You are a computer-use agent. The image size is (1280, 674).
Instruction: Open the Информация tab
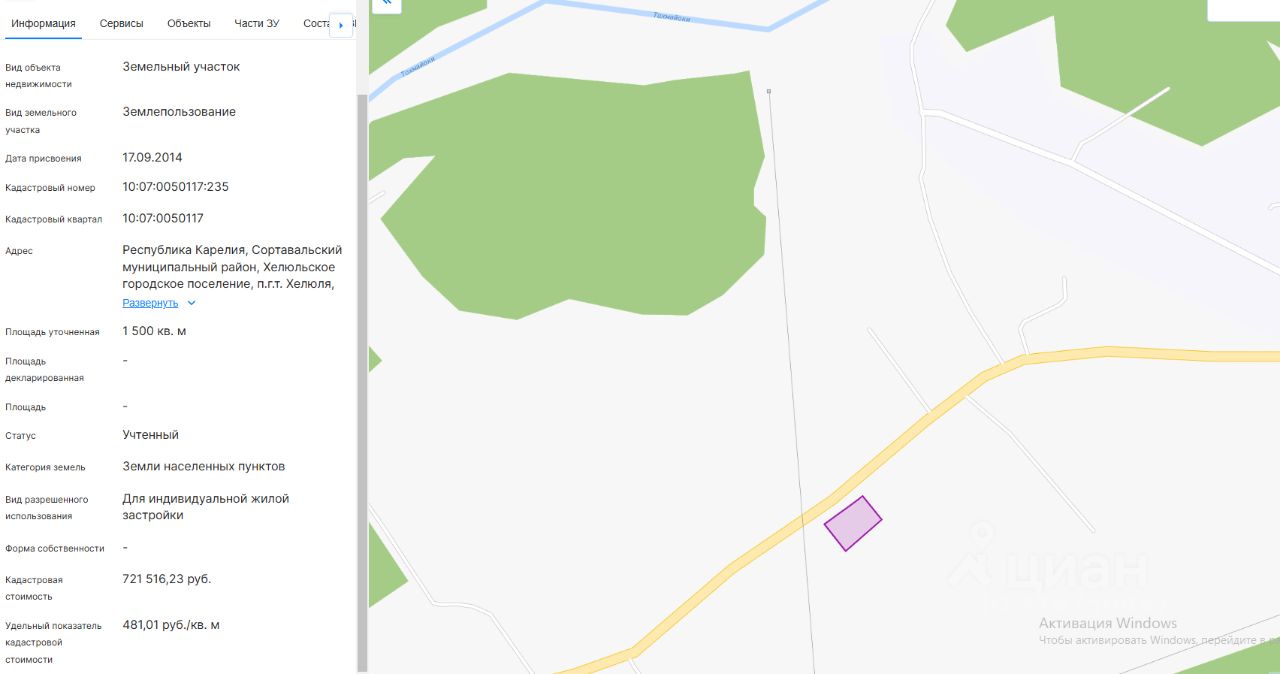(x=43, y=23)
